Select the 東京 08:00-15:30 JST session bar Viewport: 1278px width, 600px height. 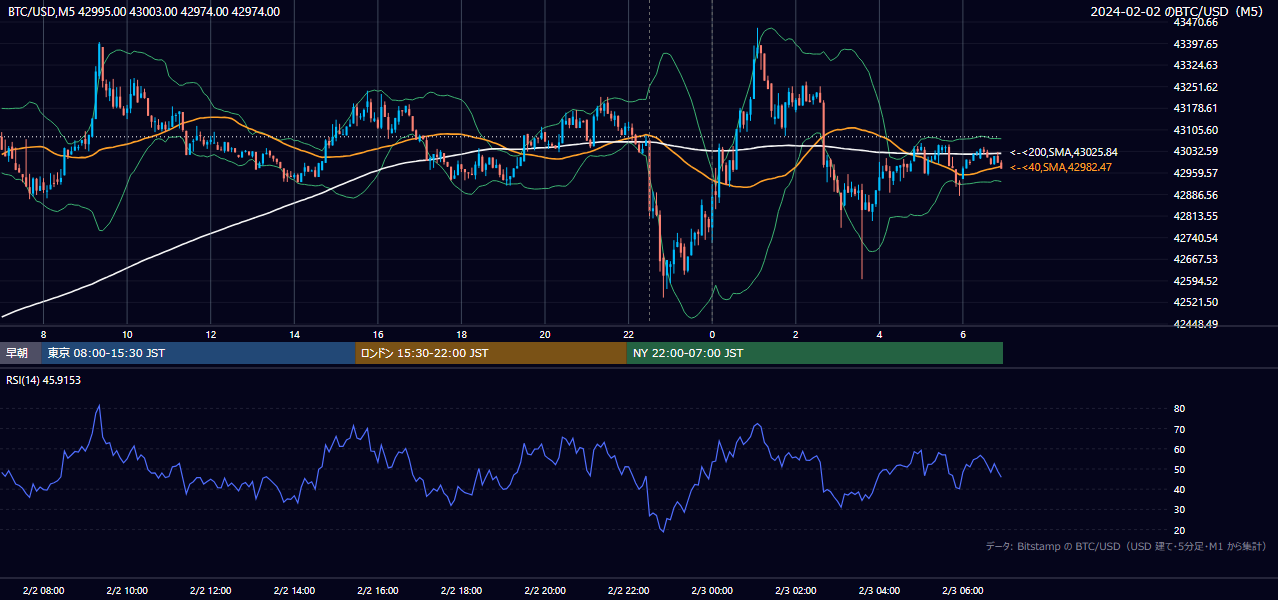(198, 353)
